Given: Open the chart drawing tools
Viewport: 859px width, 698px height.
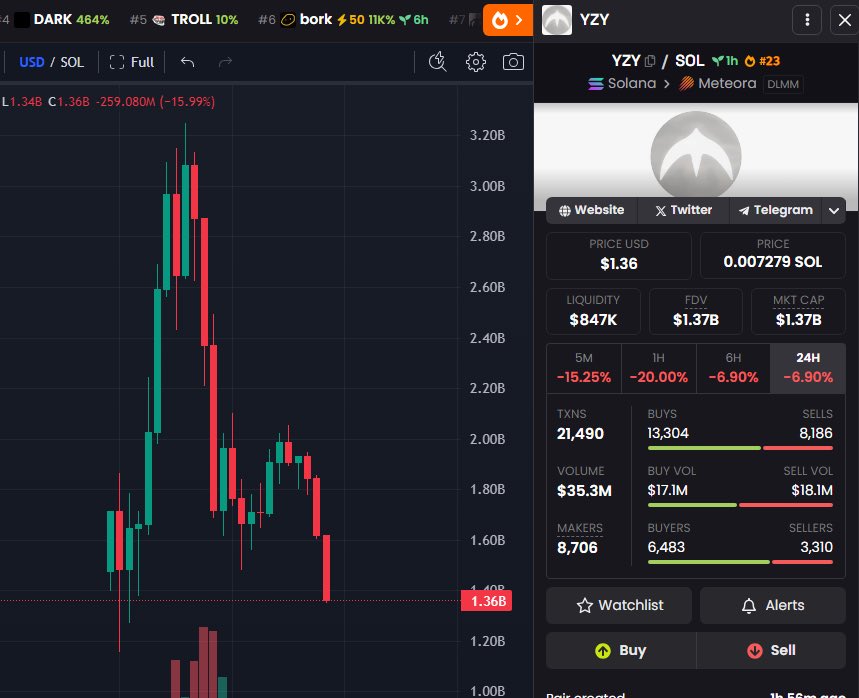Looking at the screenshot, I should [x=437, y=61].
